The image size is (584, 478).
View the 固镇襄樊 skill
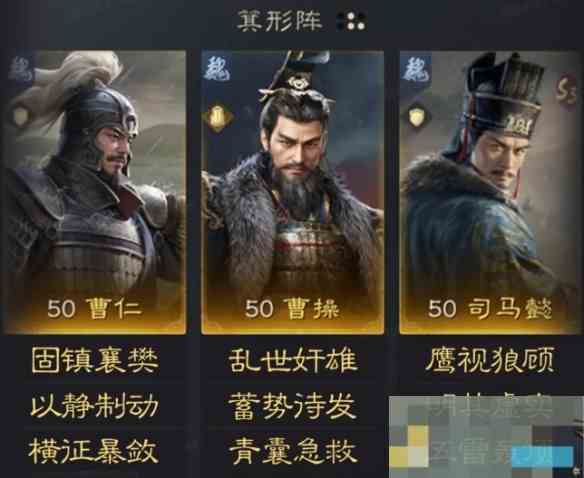[95, 360]
